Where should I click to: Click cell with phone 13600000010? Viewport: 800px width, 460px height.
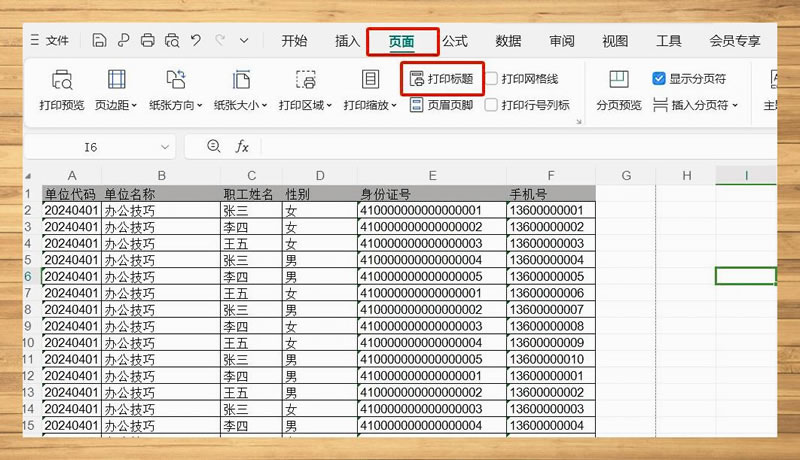click(551, 359)
